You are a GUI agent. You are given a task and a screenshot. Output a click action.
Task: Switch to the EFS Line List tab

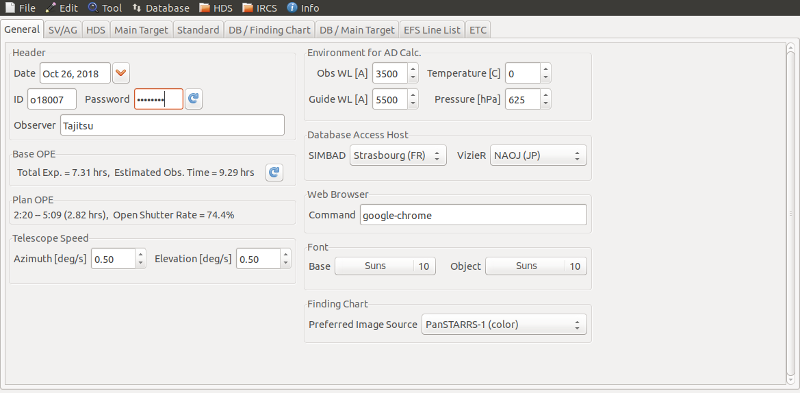click(432, 30)
